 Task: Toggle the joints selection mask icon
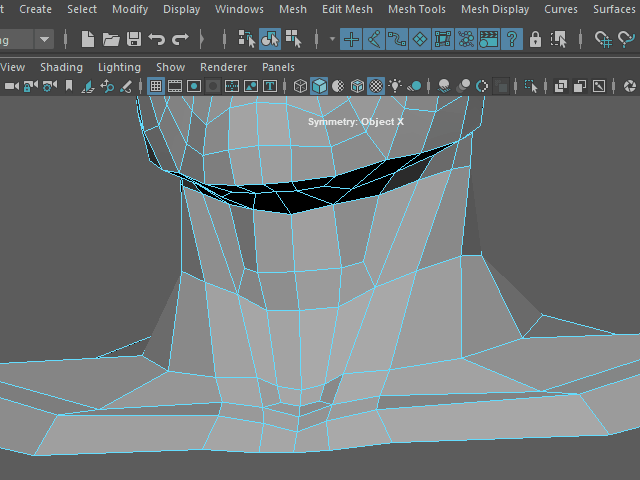click(374, 40)
